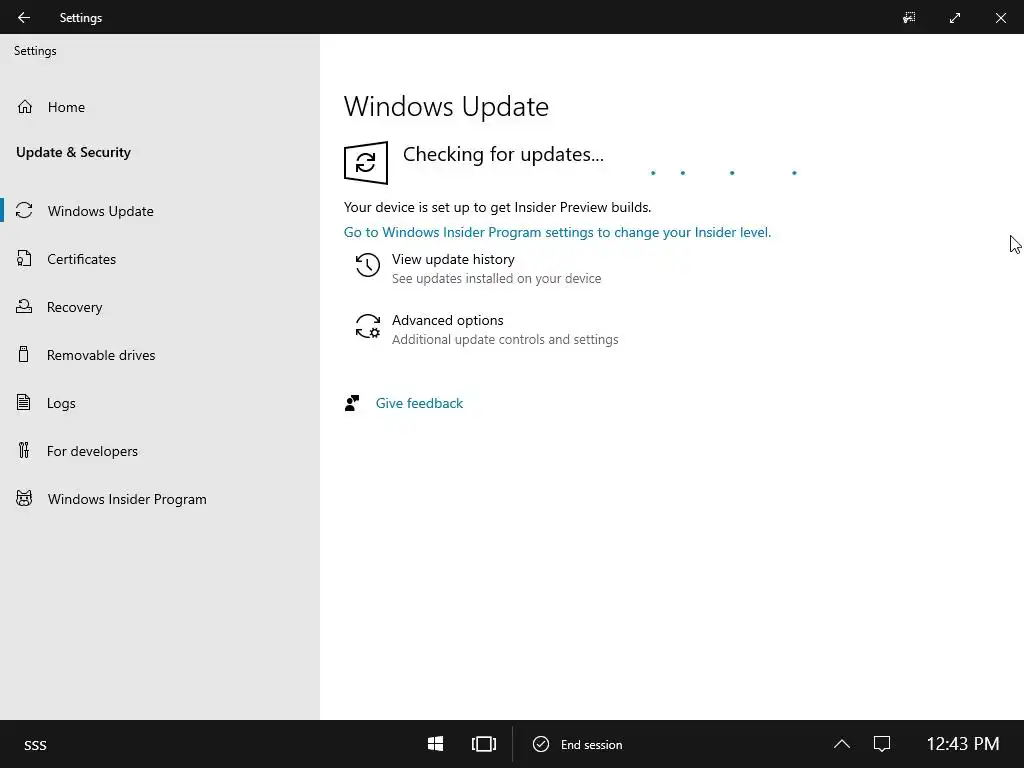Viewport: 1024px width, 768px height.
Task: Click End session button
Action: [578, 744]
